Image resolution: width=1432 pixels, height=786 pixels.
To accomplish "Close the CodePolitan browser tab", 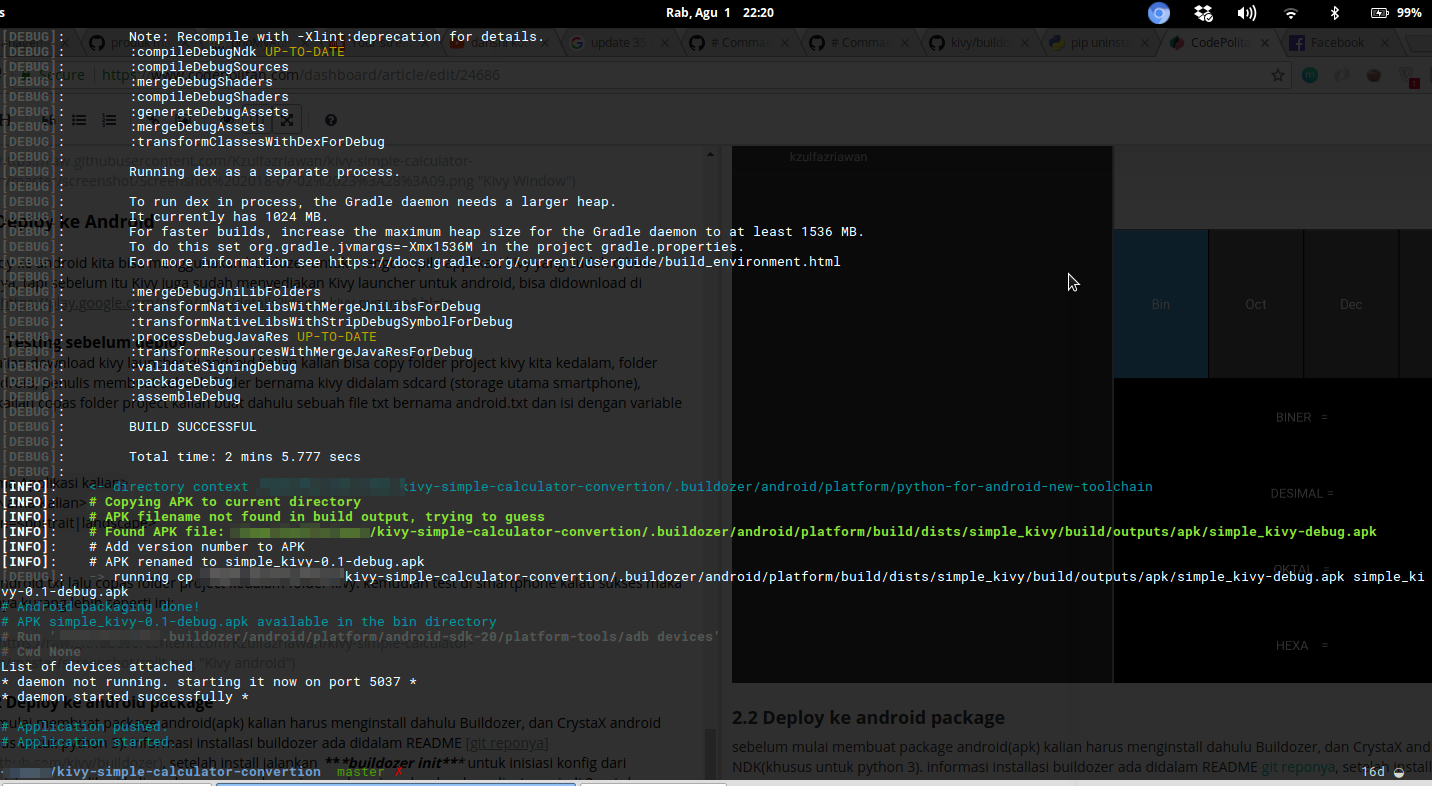I will click(1265, 43).
